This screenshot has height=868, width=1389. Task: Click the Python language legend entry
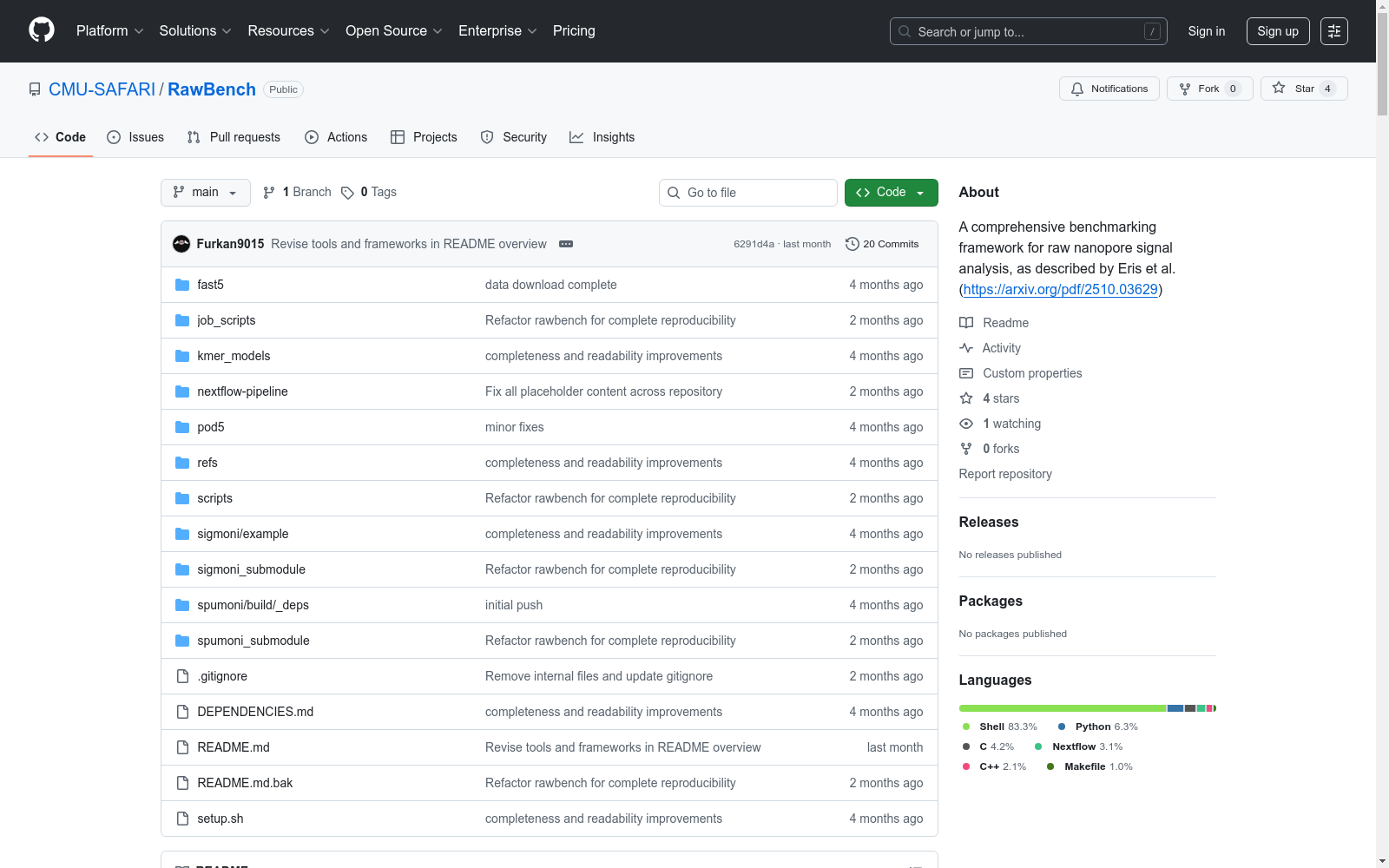click(1098, 727)
